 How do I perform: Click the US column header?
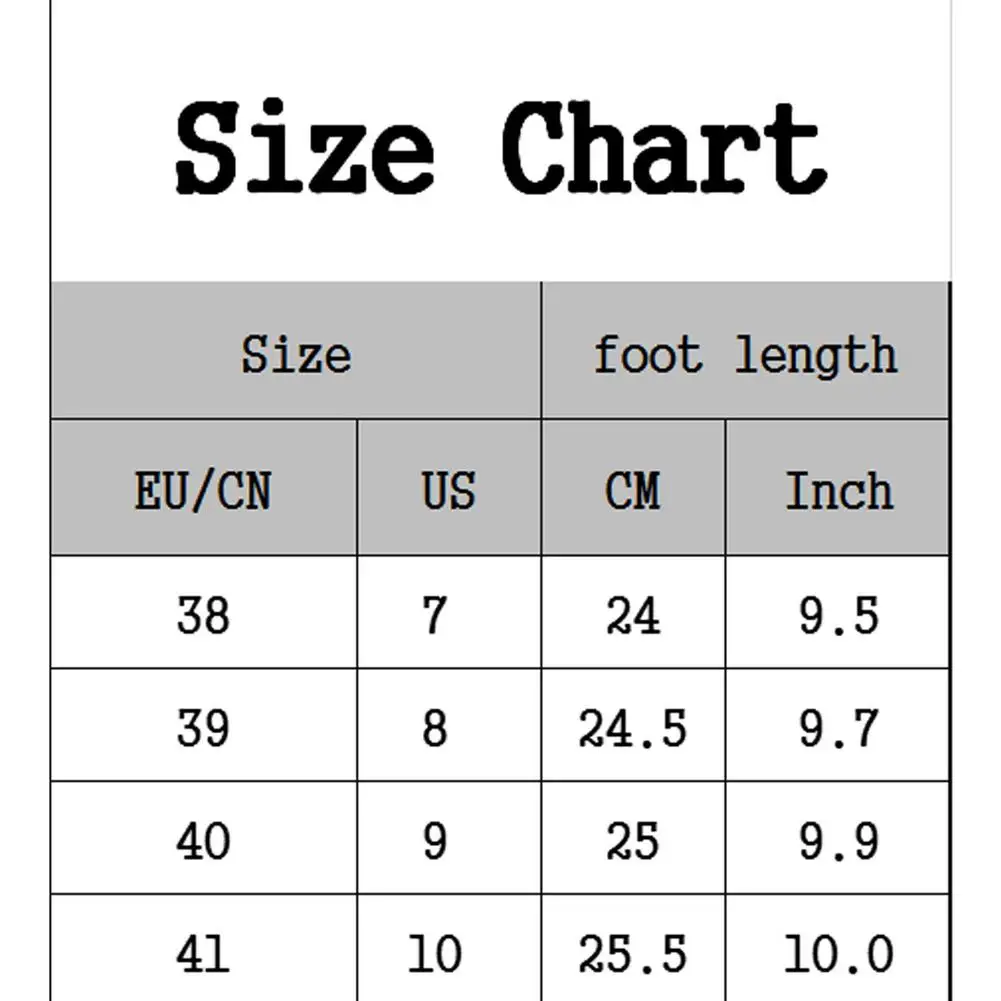tap(448, 491)
